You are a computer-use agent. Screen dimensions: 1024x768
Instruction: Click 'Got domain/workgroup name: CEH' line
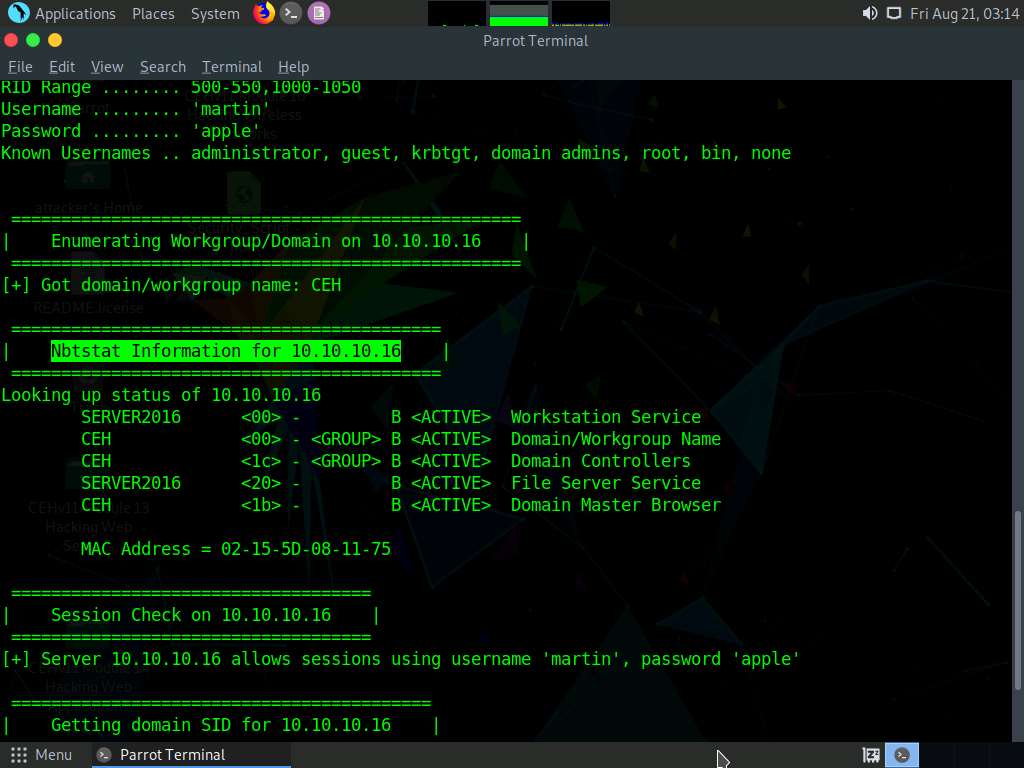click(171, 285)
